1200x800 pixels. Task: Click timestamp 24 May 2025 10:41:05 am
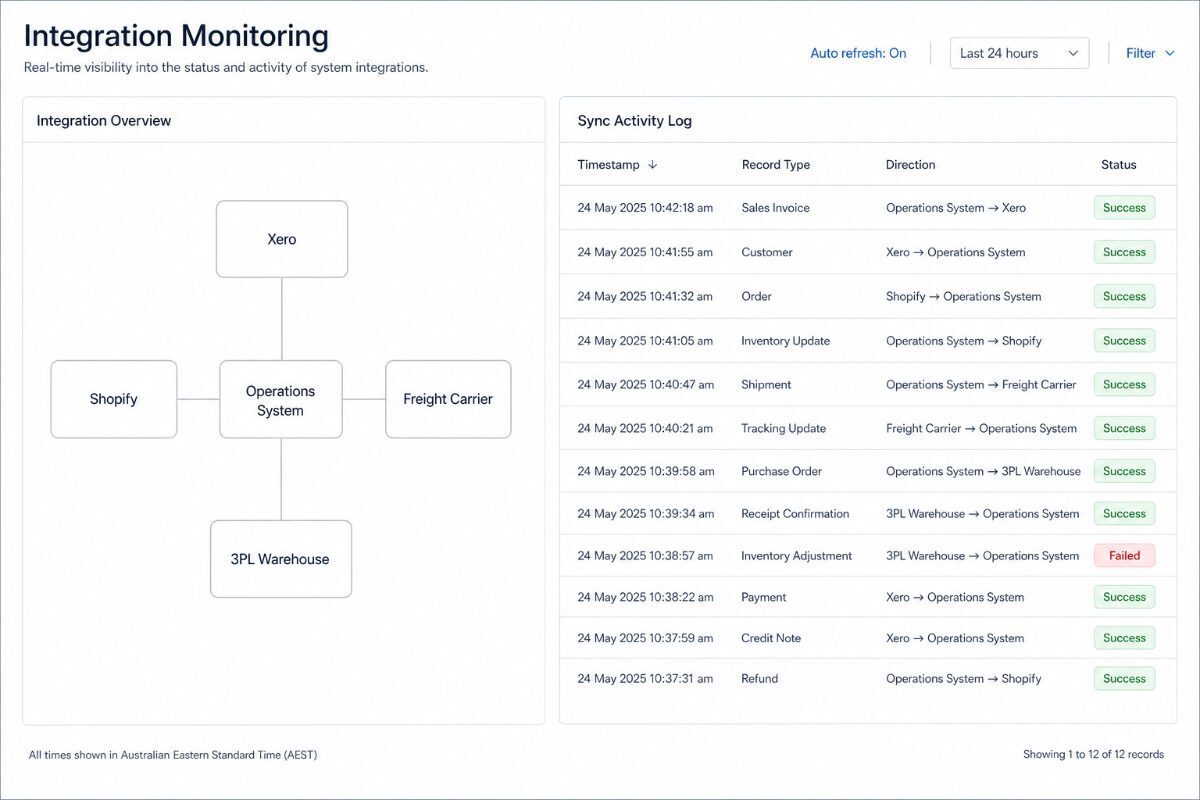645,341
